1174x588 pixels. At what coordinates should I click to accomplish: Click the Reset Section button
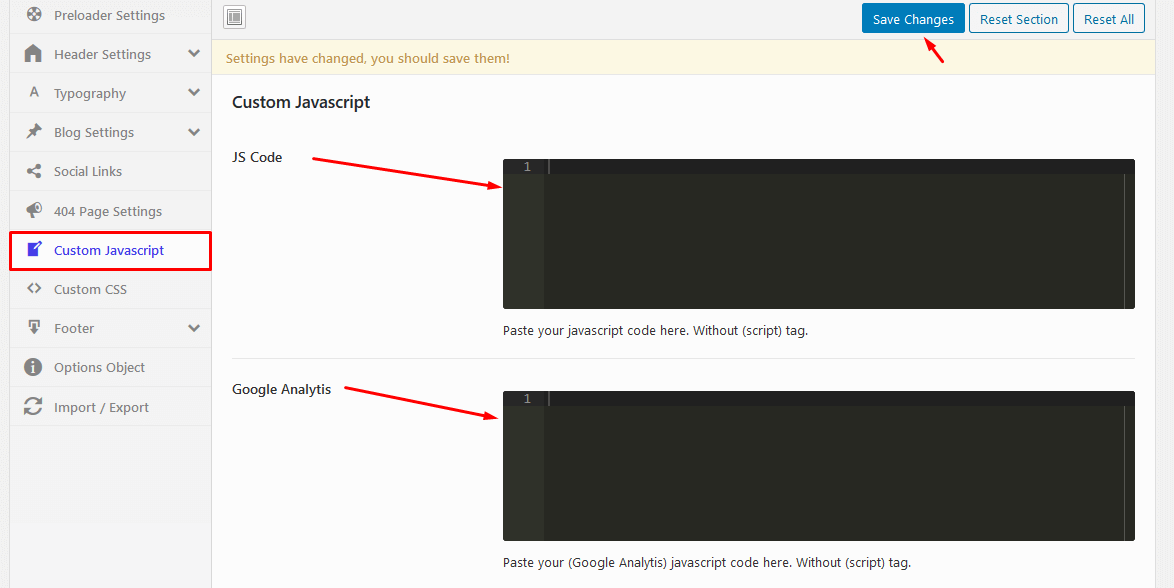click(1018, 19)
